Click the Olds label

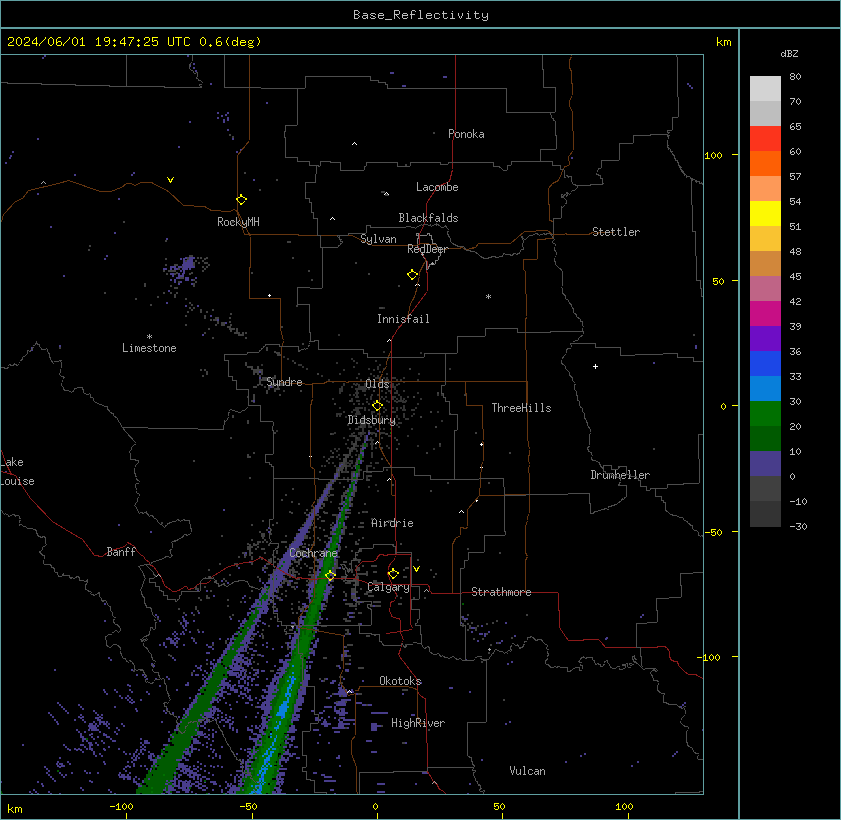click(377, 384)
